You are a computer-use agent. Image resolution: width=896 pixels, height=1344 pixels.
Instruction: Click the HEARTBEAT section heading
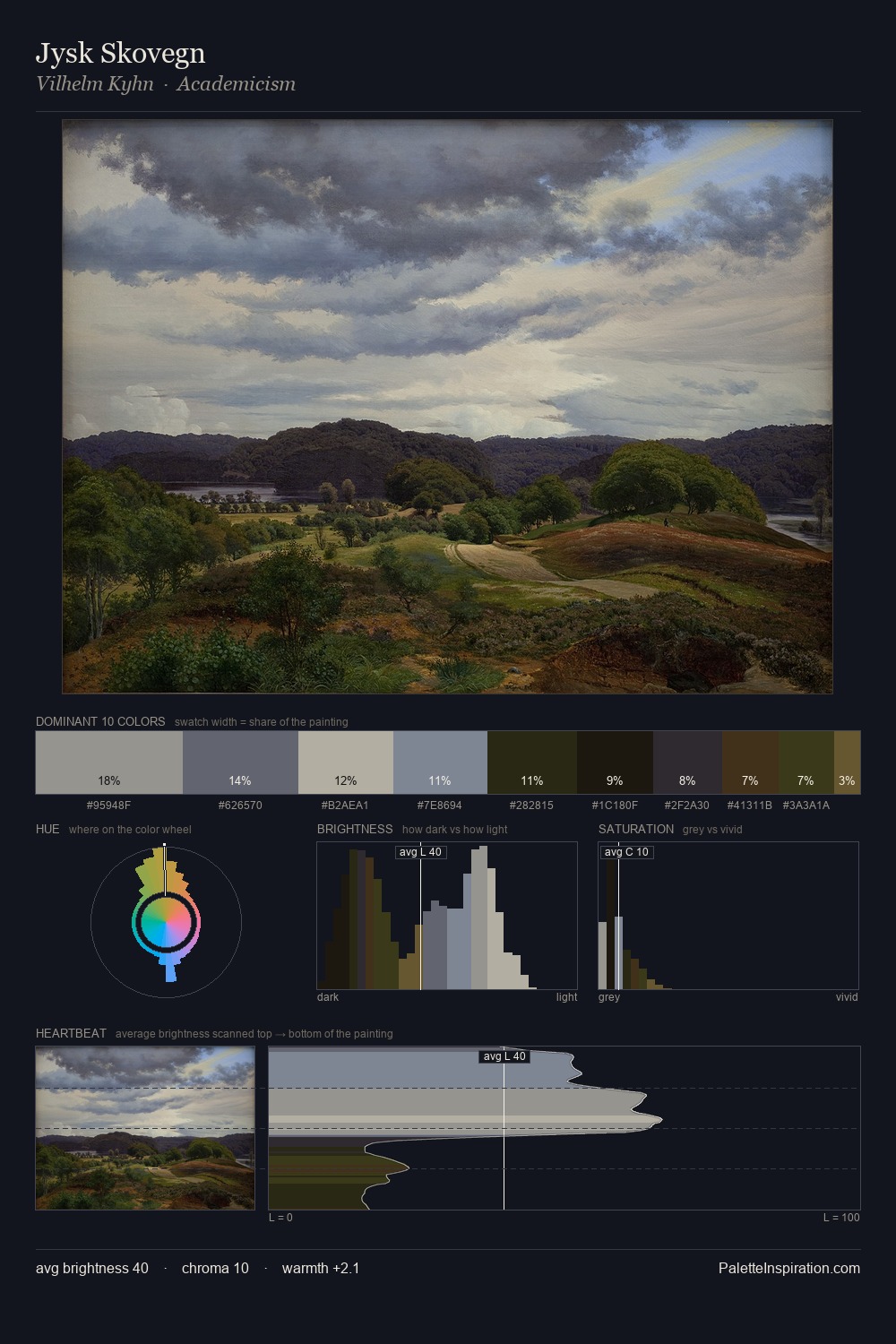click(71, 1033)
